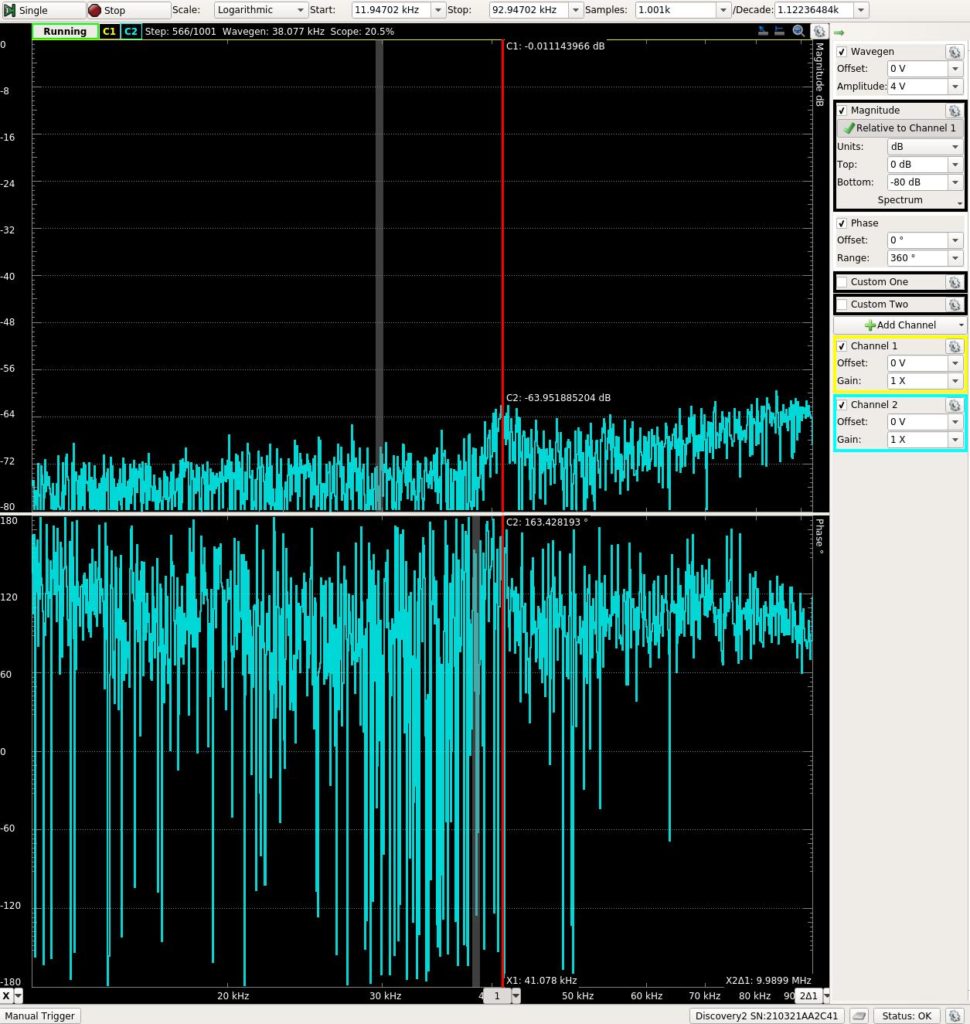Click the green arrow to collapse side panel

pyautogui.click(x=840, y=34)
